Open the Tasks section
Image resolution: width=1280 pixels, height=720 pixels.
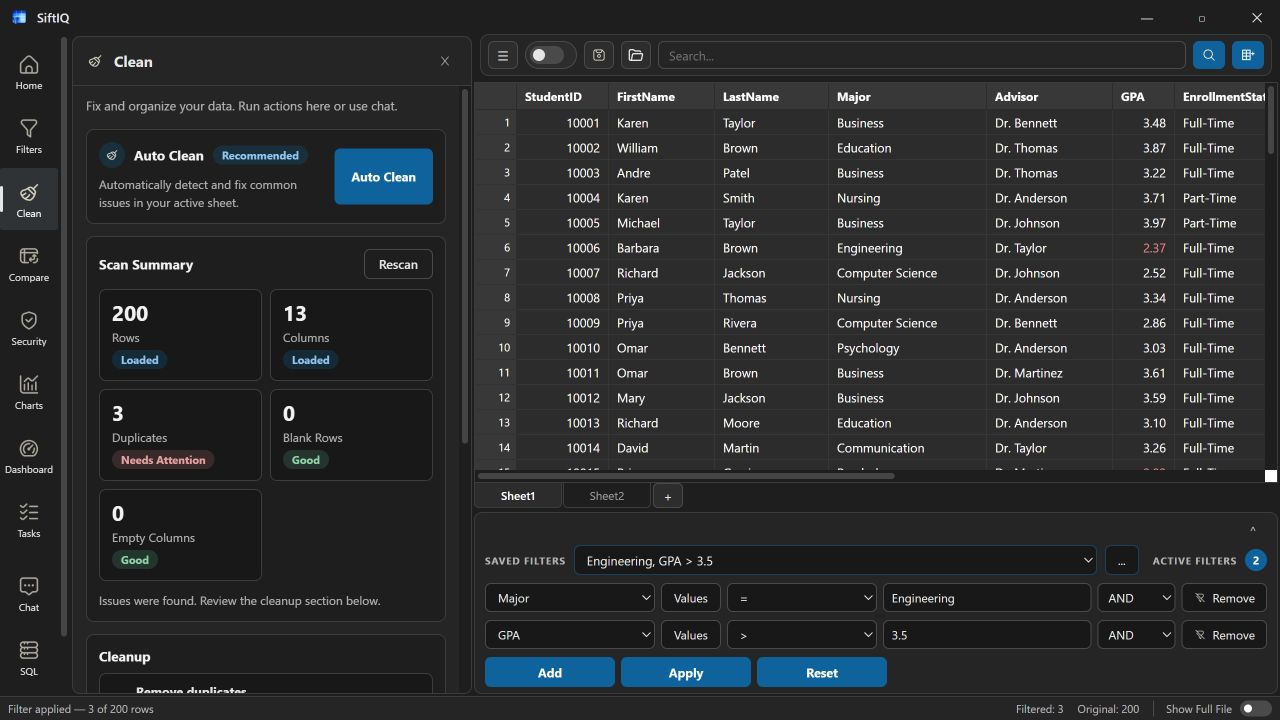(x=28, y=520)
